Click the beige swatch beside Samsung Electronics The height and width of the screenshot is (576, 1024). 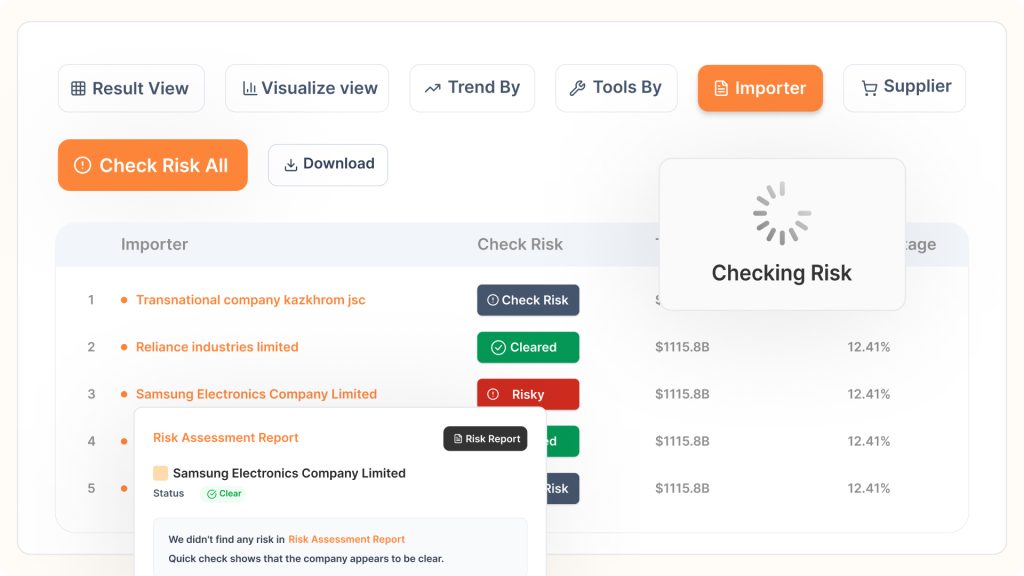tap(160, 473)
